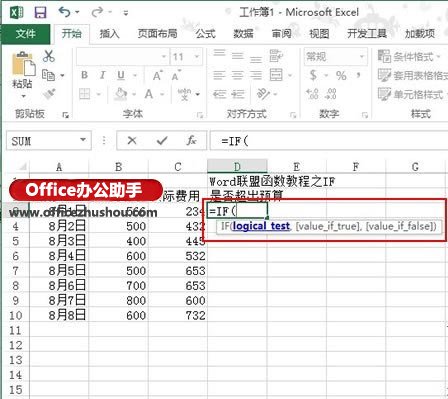Click the fx Insert Function button
The width and height of the screenshot is (448, 399).
pos(192,141)
